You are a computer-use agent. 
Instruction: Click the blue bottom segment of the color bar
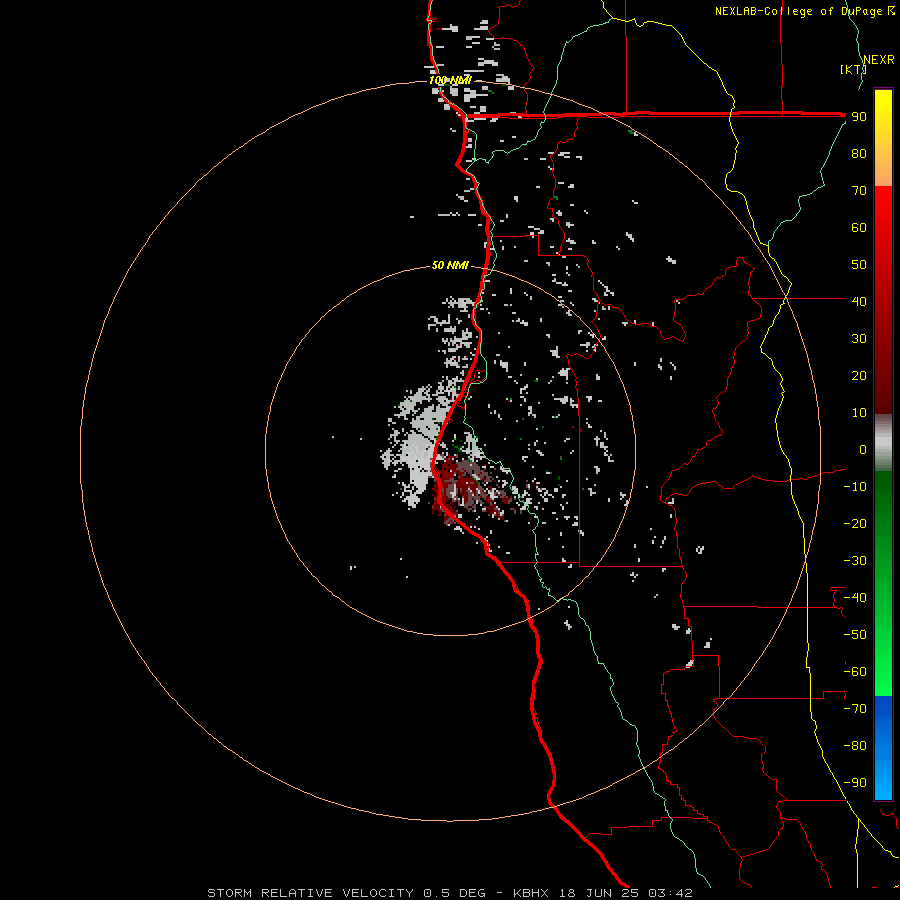pos(883,748)
